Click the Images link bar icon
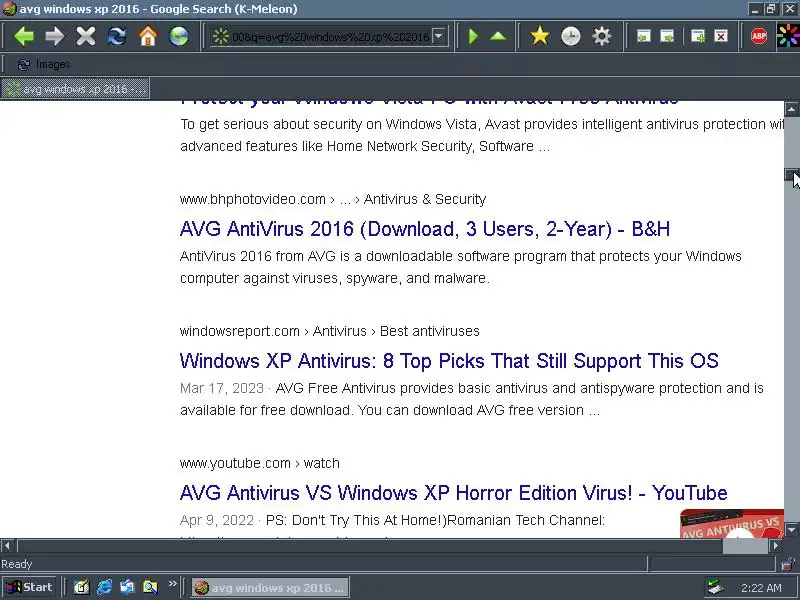Viewport: 800px width, 600px height. pyautogui.click(x=23, y=65)
